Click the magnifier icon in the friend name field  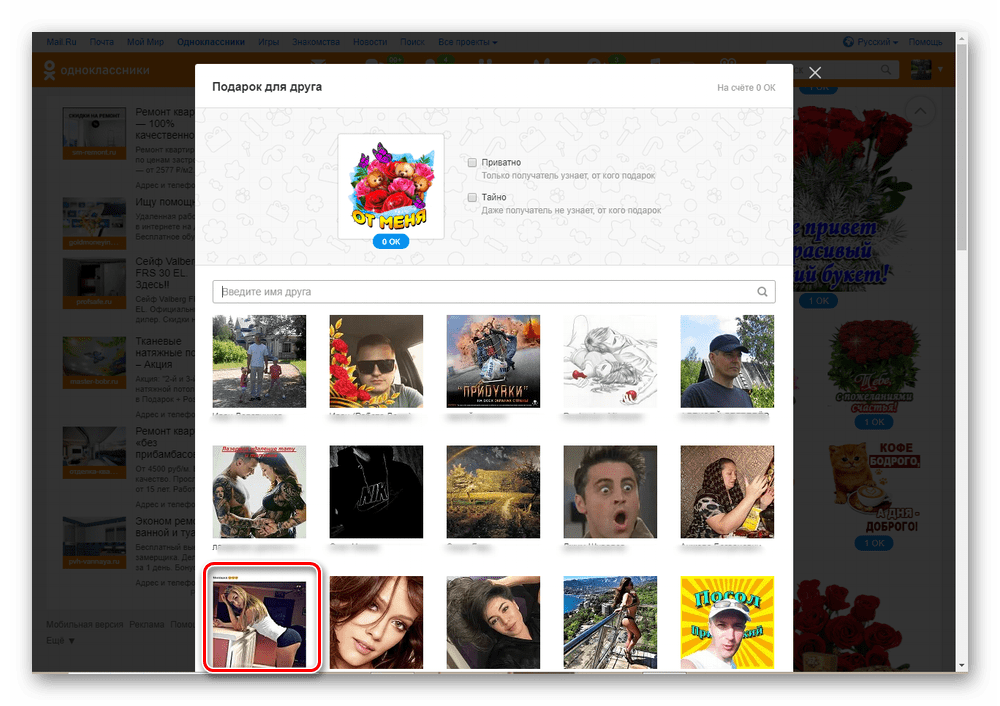click(x=762, y=291)
